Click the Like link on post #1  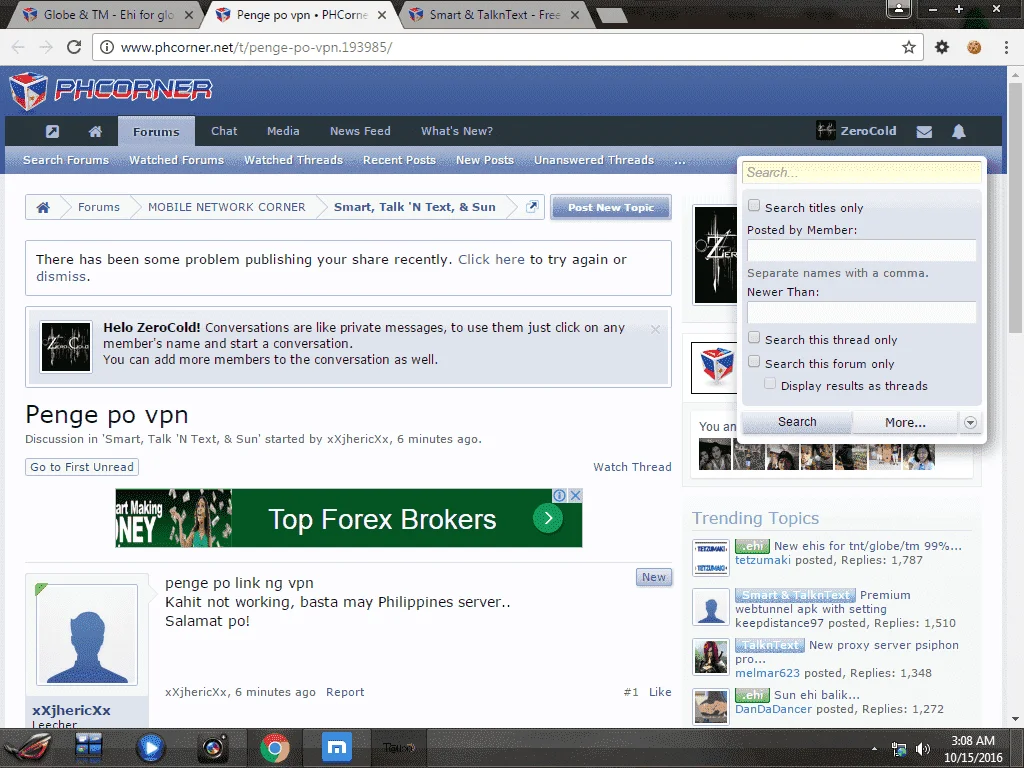[660, 692]
